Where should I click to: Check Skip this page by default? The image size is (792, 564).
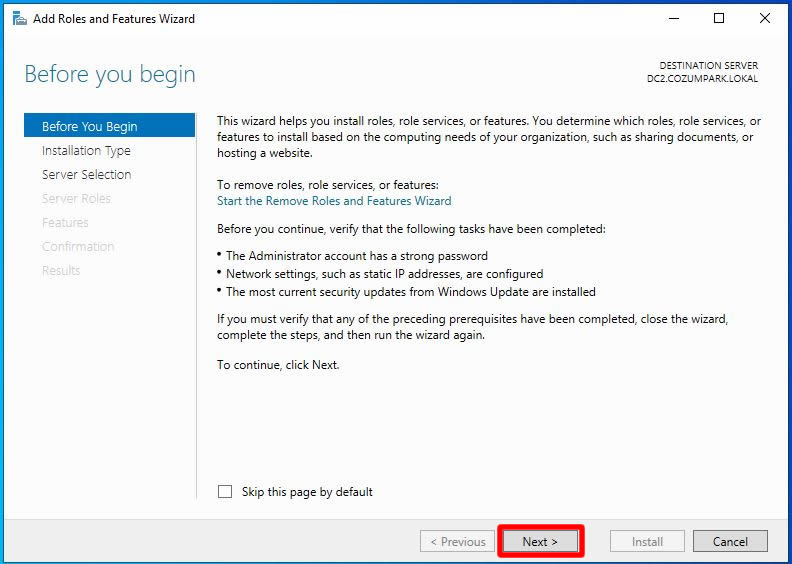point(225,491)
